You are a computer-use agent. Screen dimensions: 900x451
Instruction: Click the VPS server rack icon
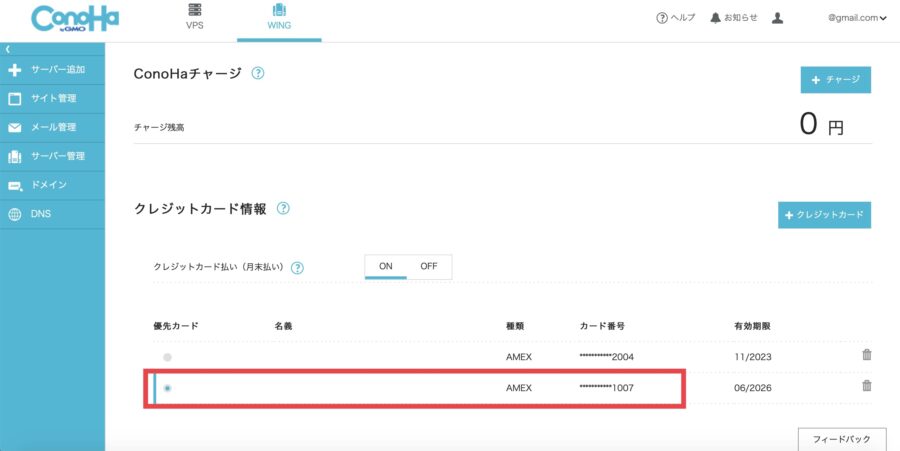[195, 10]
